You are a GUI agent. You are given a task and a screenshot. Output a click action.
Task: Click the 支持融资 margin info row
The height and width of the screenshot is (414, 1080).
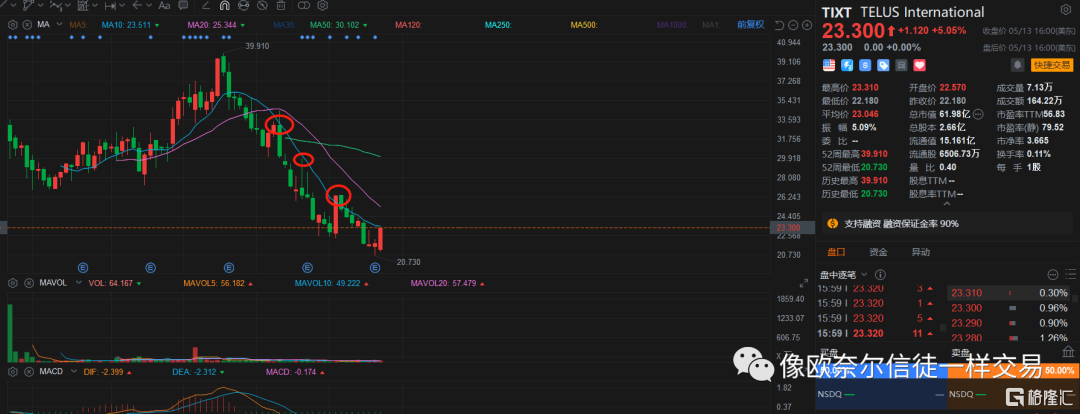tap(948, 224)
